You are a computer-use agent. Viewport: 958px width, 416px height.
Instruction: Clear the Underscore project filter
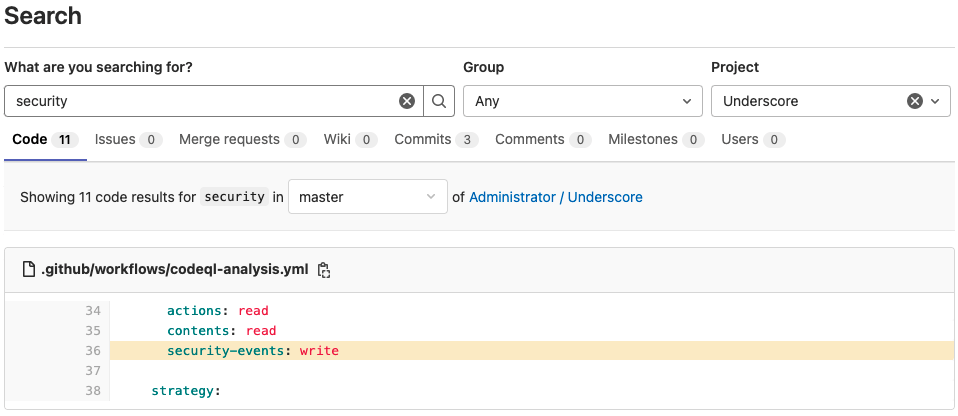click(914, 101)
